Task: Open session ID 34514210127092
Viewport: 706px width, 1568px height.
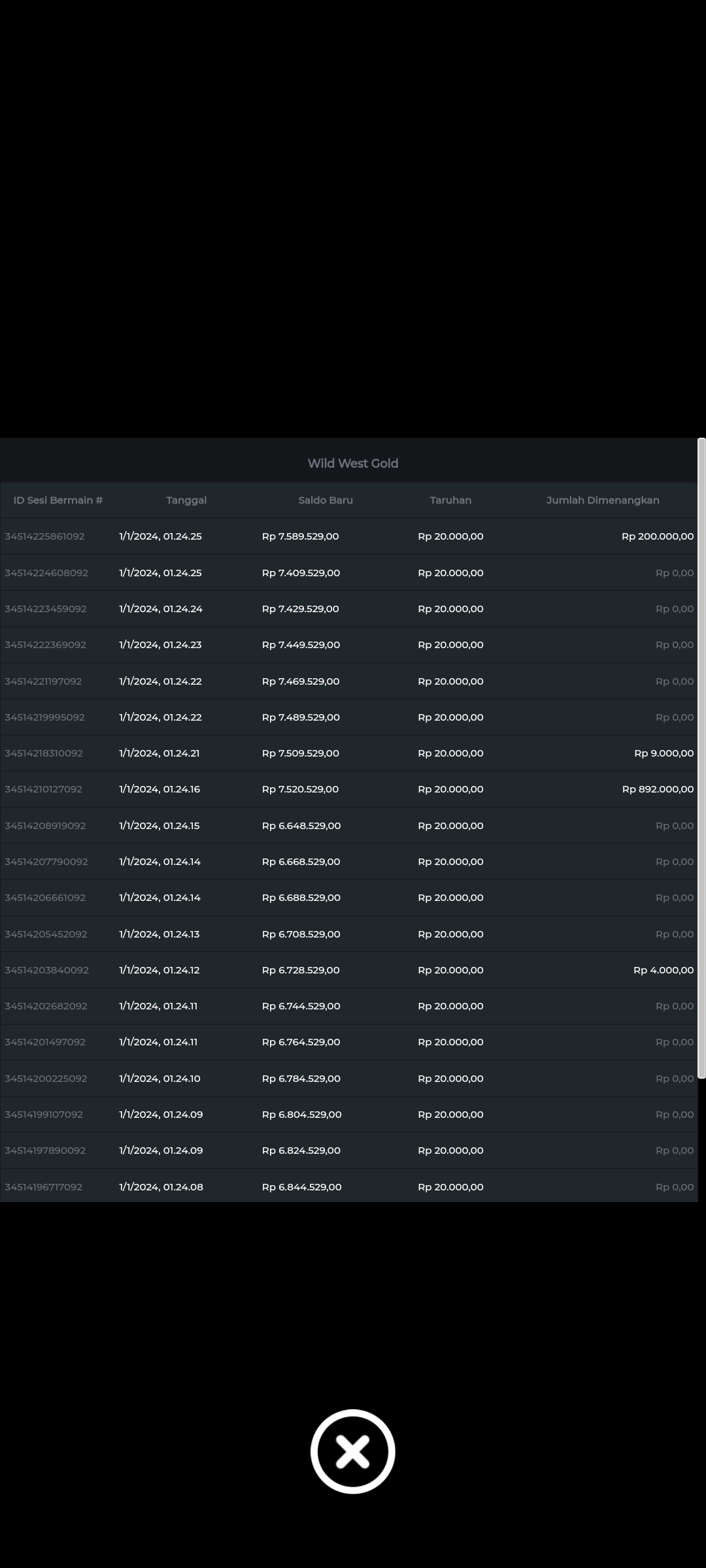Action: coord(44,789)
